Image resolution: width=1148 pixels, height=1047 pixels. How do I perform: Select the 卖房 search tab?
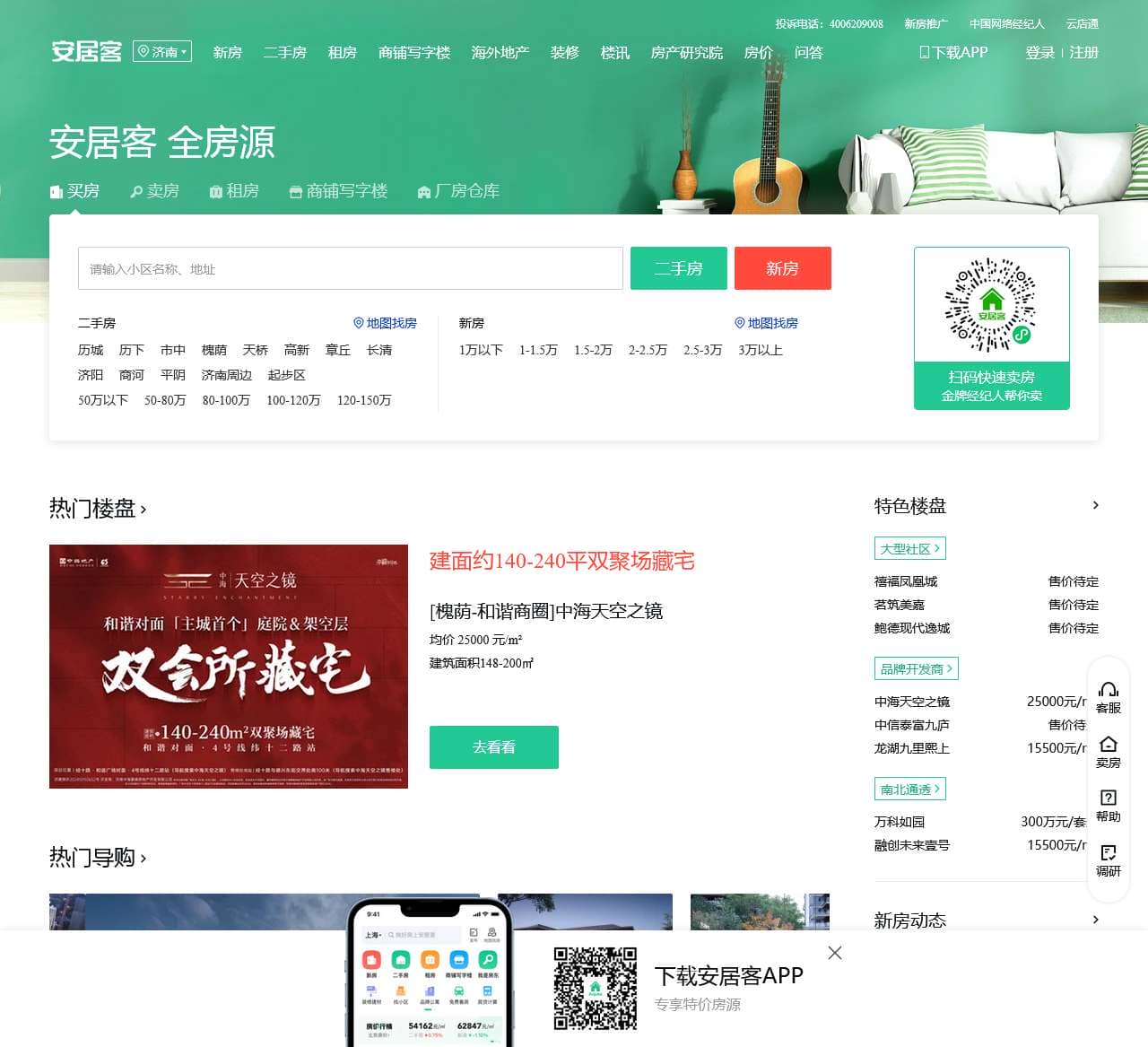coord(154,191)
